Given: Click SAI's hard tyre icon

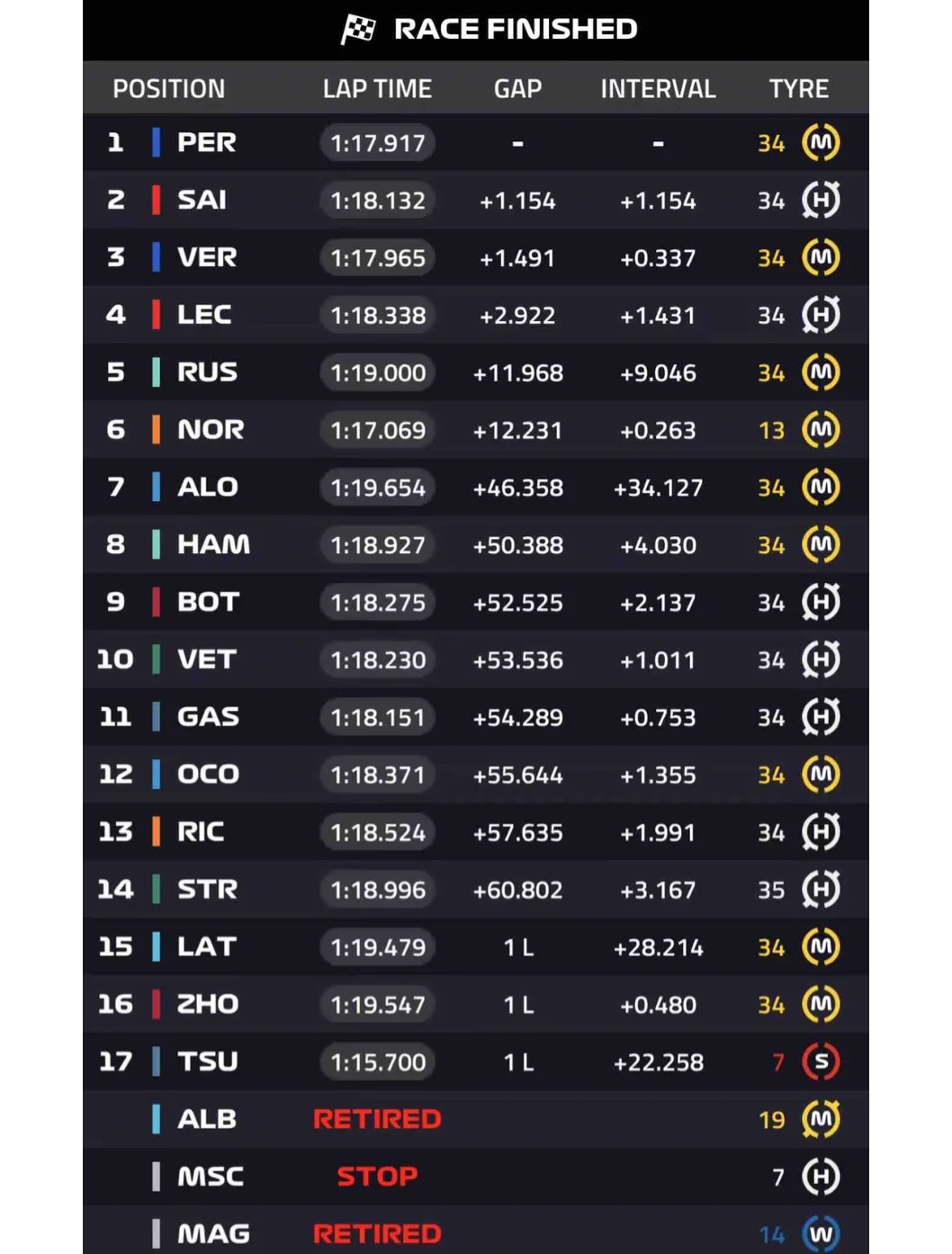Looking at the screenshot, I should tap(821, 200).
